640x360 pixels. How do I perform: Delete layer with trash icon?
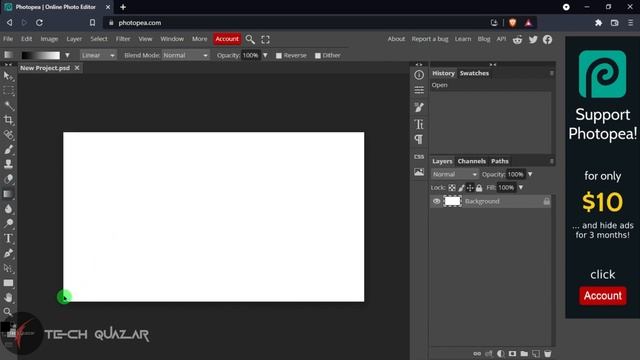[547, 353]
